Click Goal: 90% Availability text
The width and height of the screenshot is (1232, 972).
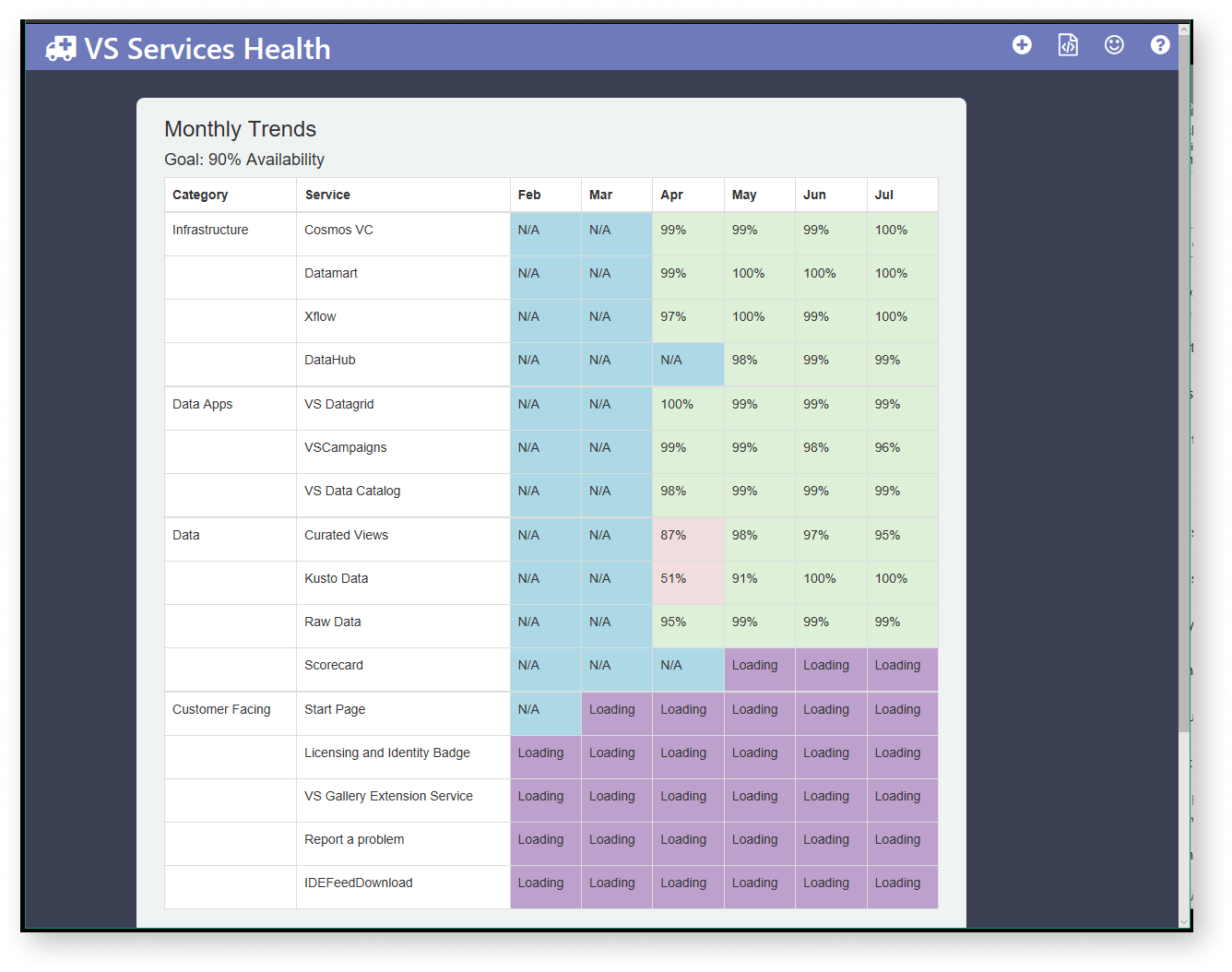244,160
